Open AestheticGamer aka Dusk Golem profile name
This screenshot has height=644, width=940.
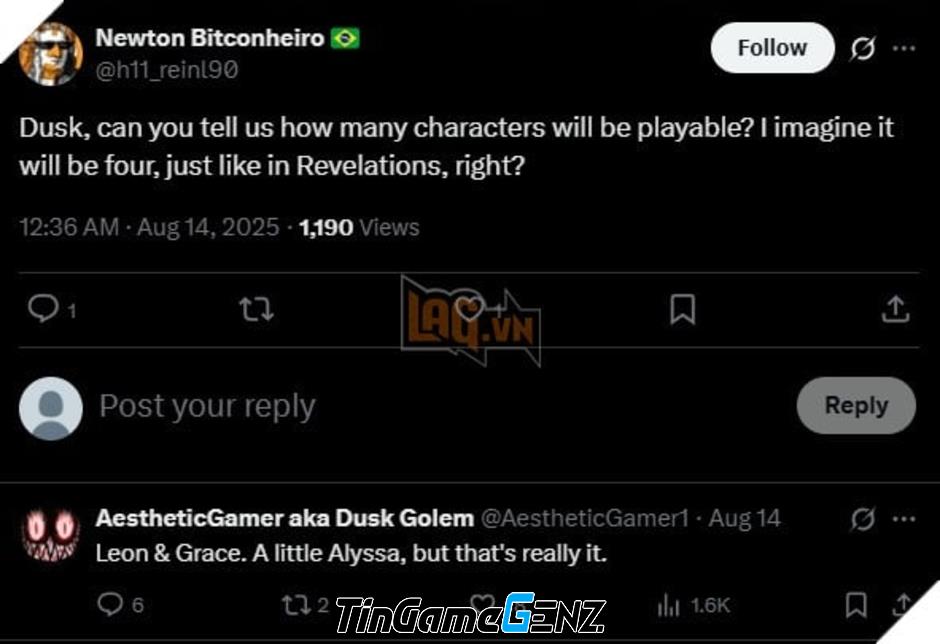click(x=285, y=518)
